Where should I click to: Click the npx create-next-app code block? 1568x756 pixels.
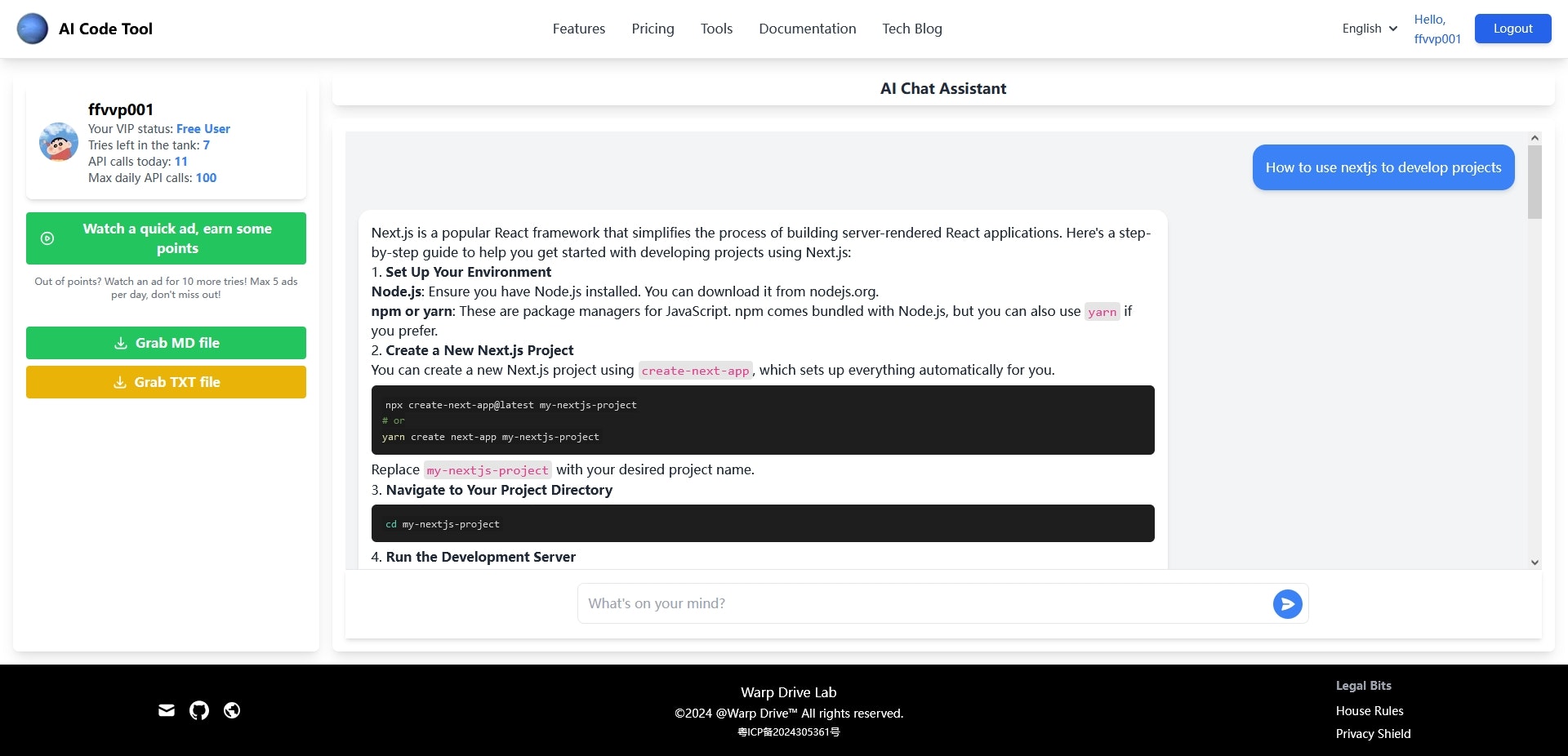(763, 420)
